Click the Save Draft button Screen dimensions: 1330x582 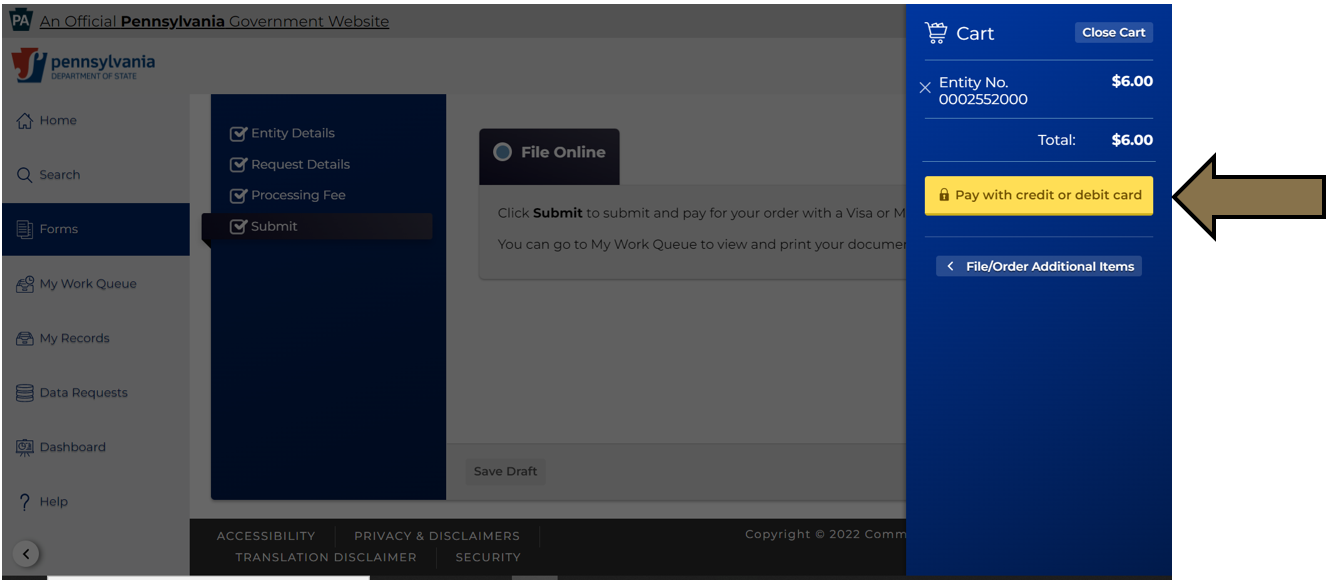(x=505, y=472)
